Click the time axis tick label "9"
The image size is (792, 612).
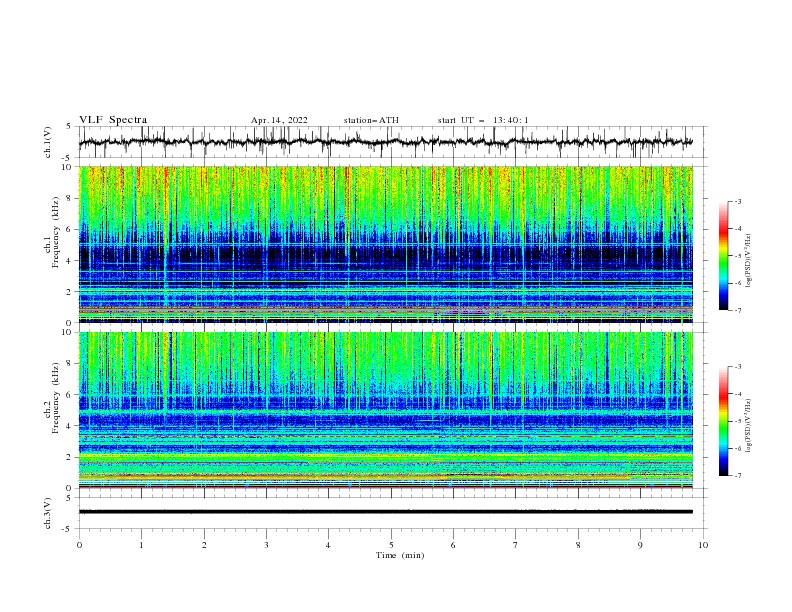pyautogui.click(x=640, y=545)
